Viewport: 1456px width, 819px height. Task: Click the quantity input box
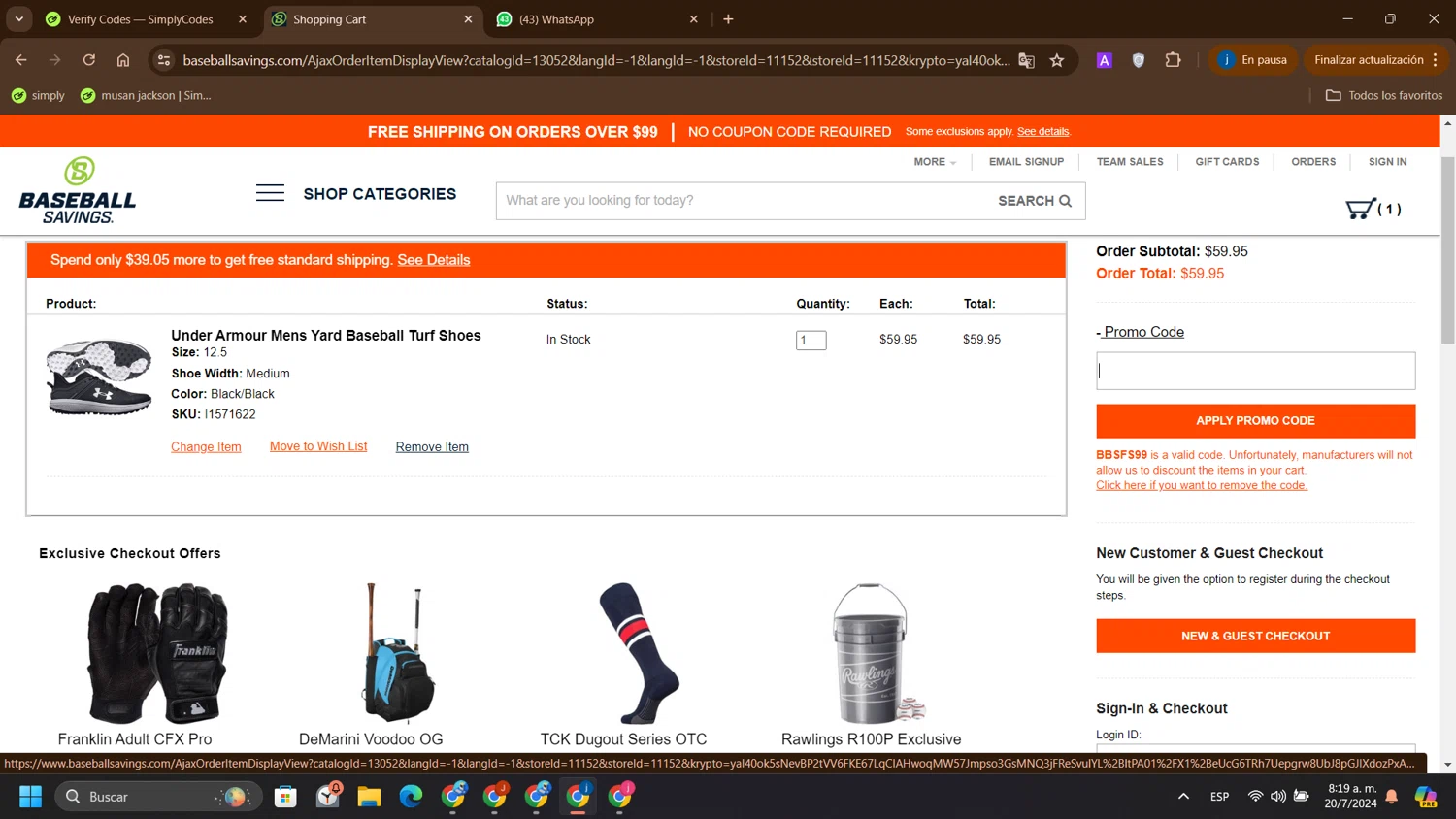point(811,341)
